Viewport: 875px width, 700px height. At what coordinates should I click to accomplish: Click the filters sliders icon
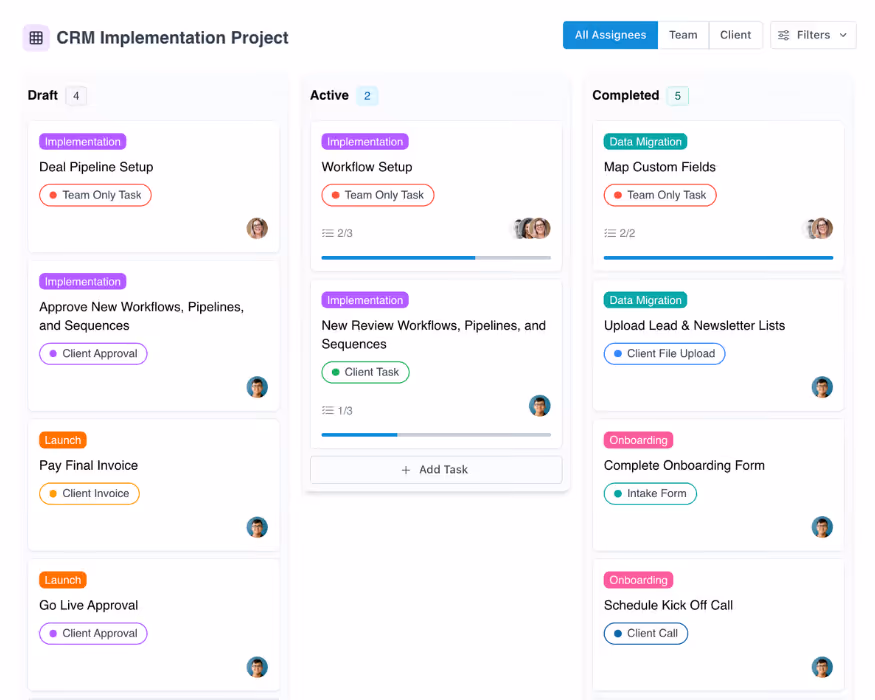783,35
